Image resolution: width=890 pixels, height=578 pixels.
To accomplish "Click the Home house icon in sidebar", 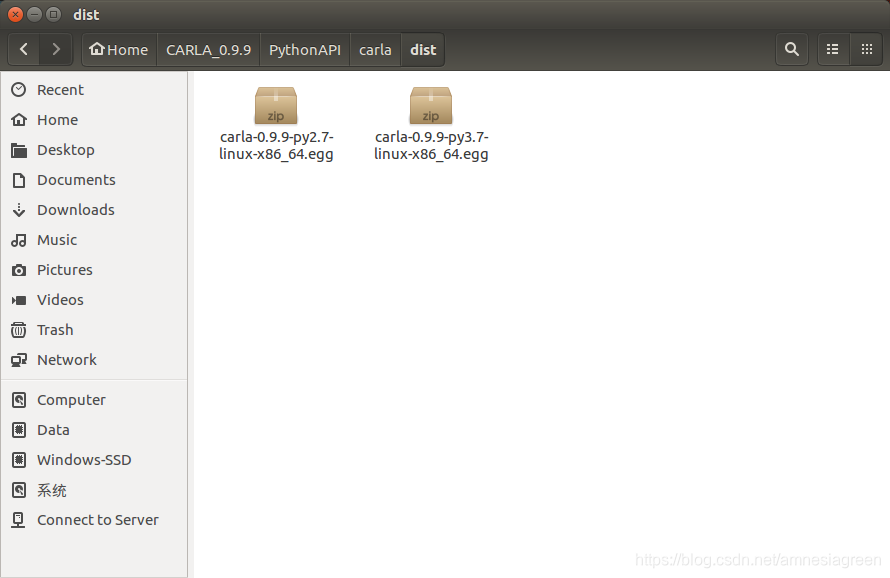I will coord(19,120).
